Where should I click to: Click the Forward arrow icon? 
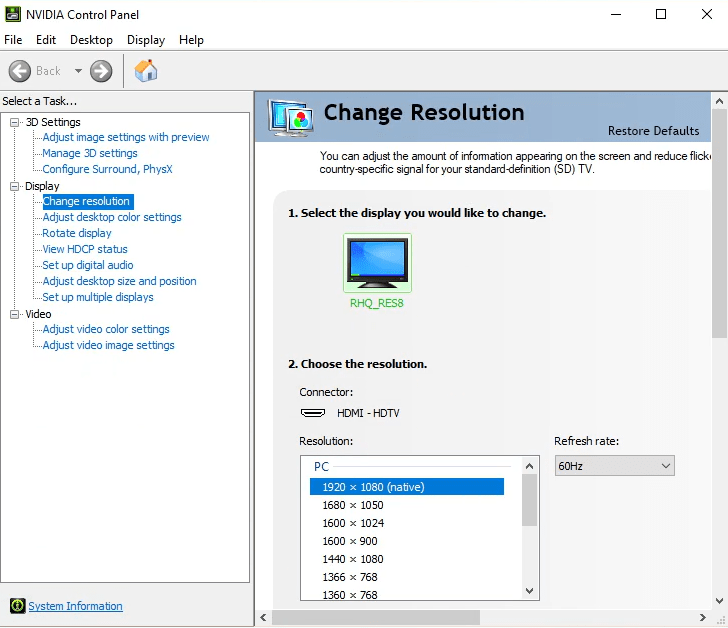coord(101,71)
